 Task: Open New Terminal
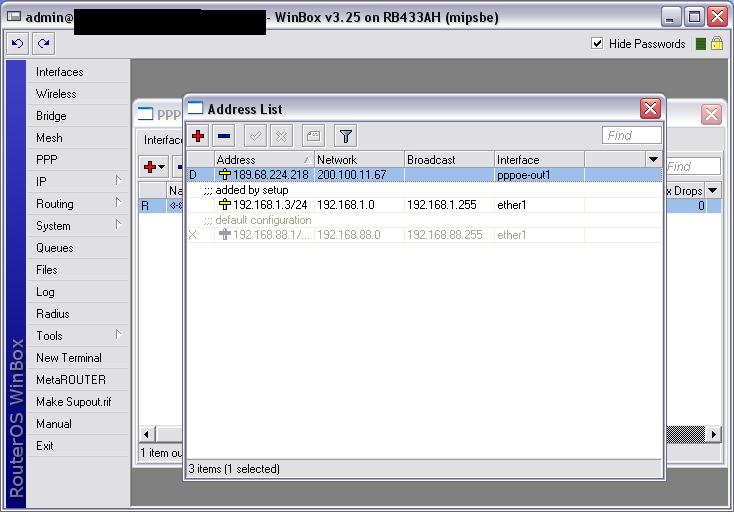(77, 358)
